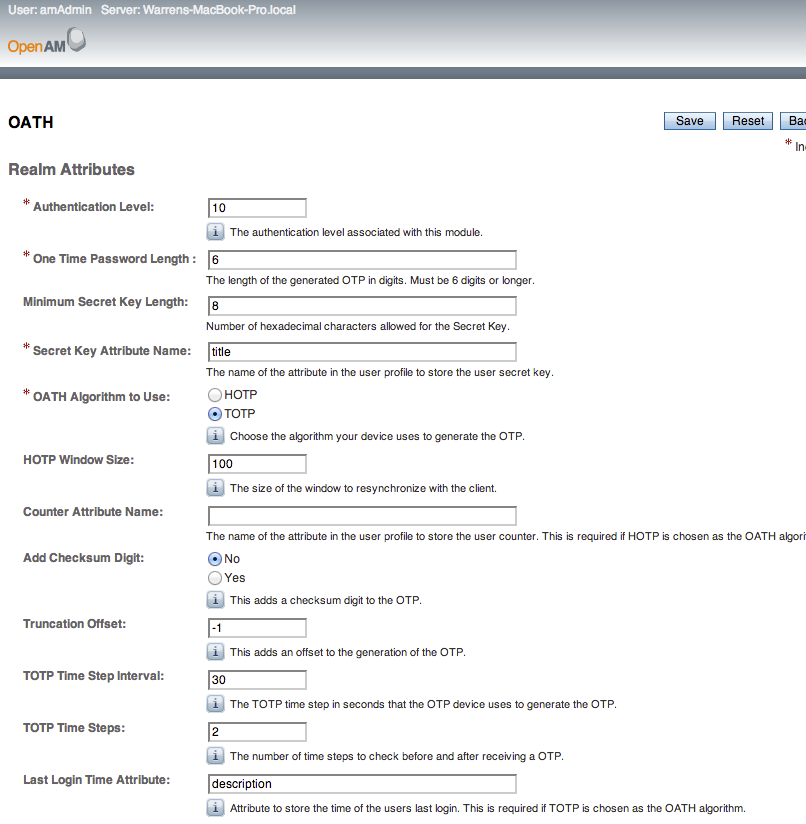Image resolution: width=806 pixels, height=824 pixels.
Task: Open info tooltip for HOTP Window Size
Action: pos(215,487)
